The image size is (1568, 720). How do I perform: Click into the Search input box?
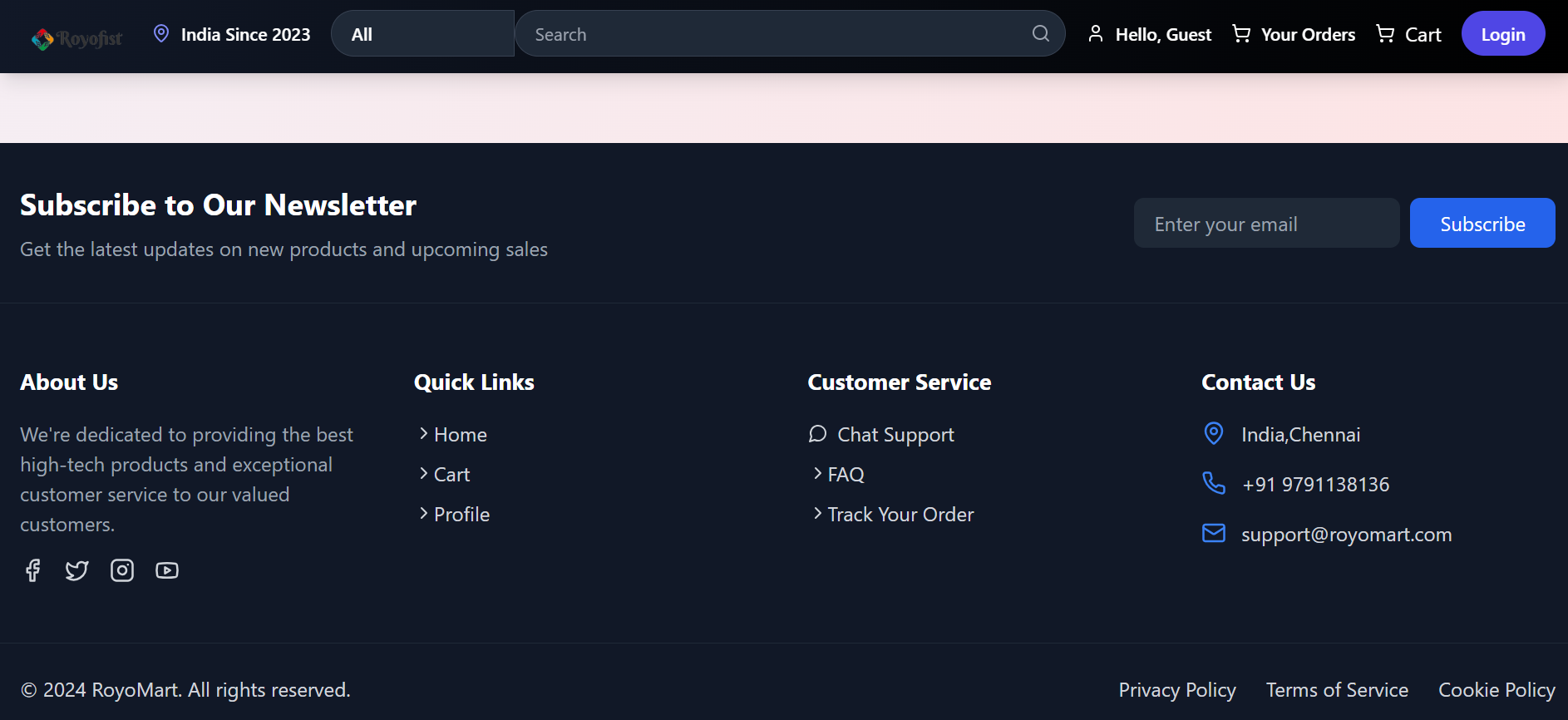pyautogui.click(x=773, y=34)
